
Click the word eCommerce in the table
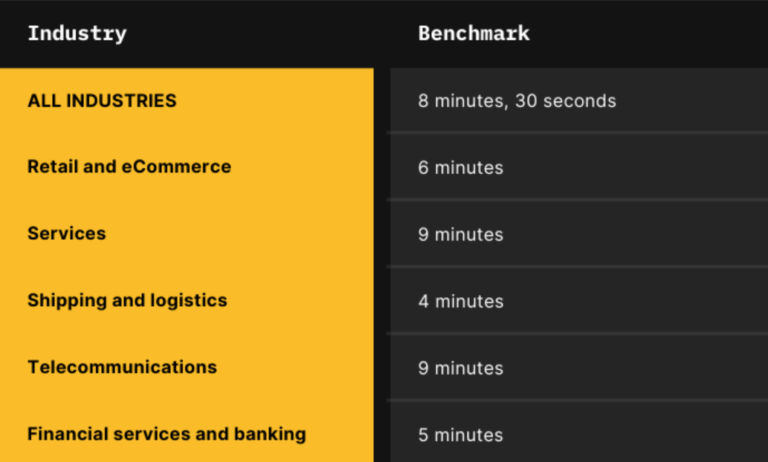coord(176,167)
